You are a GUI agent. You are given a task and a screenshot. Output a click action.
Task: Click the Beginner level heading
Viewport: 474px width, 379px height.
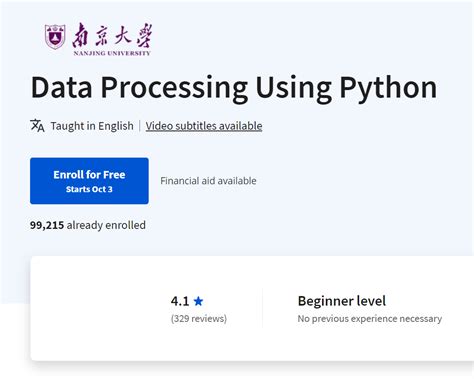point(342,301)
